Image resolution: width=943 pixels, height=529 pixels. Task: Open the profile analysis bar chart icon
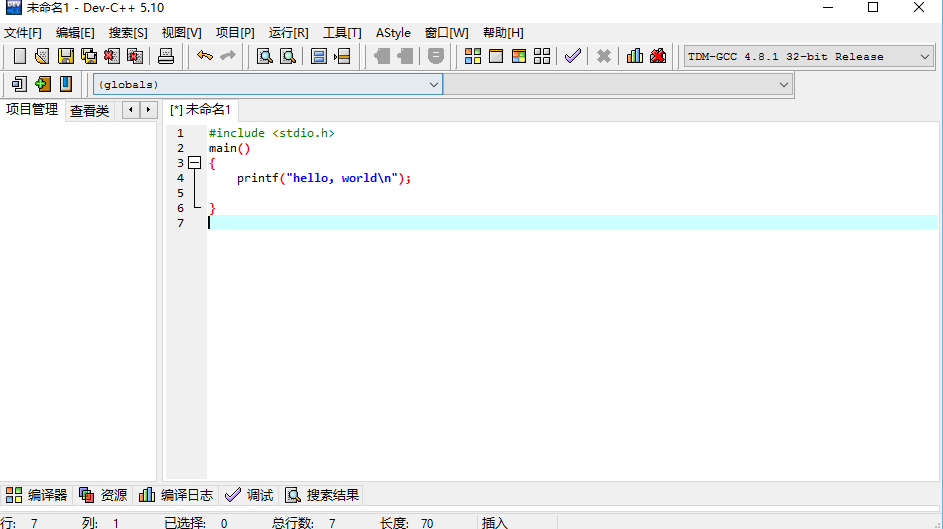tap(635, 56)
